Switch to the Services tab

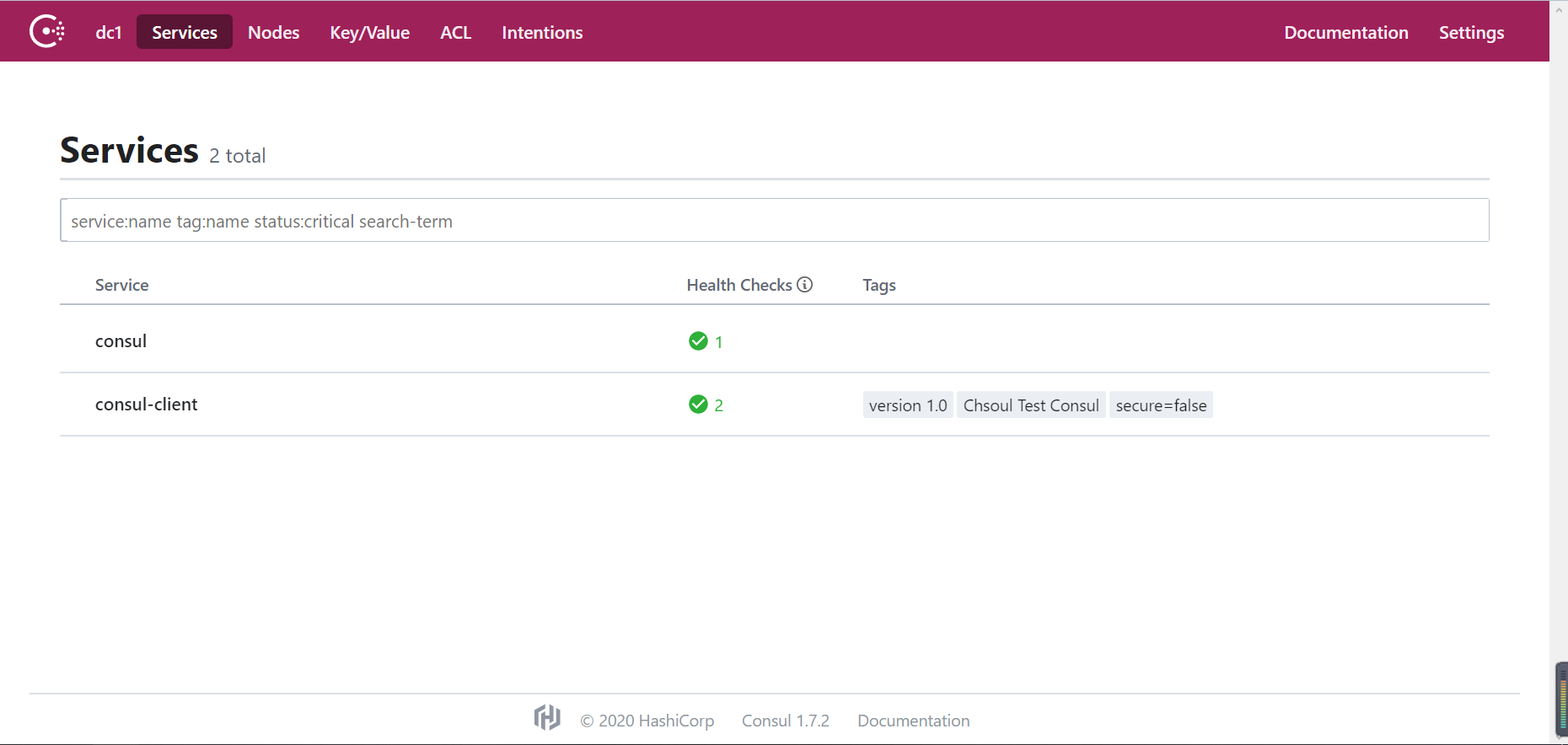click(185, 32)
